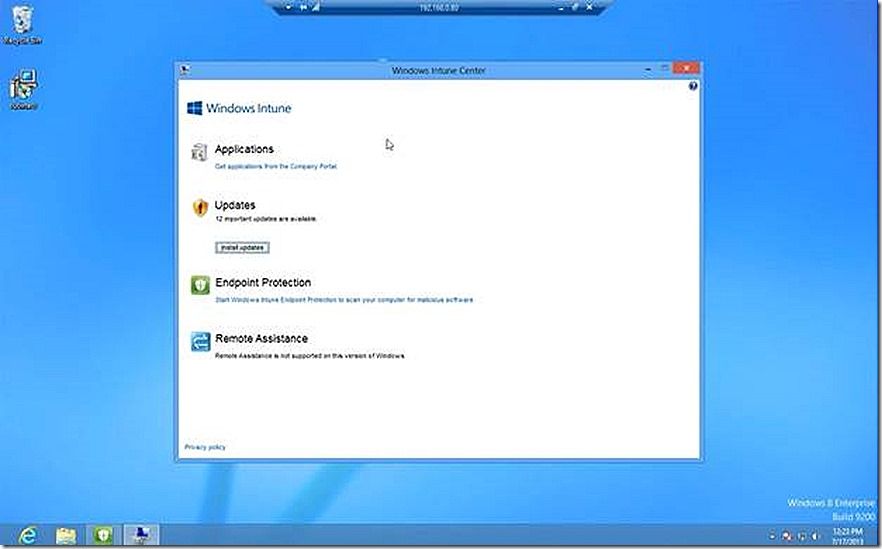Open the Privacy policy link
Image resolution: width=882 pixels, height=549 pixels.
pos(205,447)
